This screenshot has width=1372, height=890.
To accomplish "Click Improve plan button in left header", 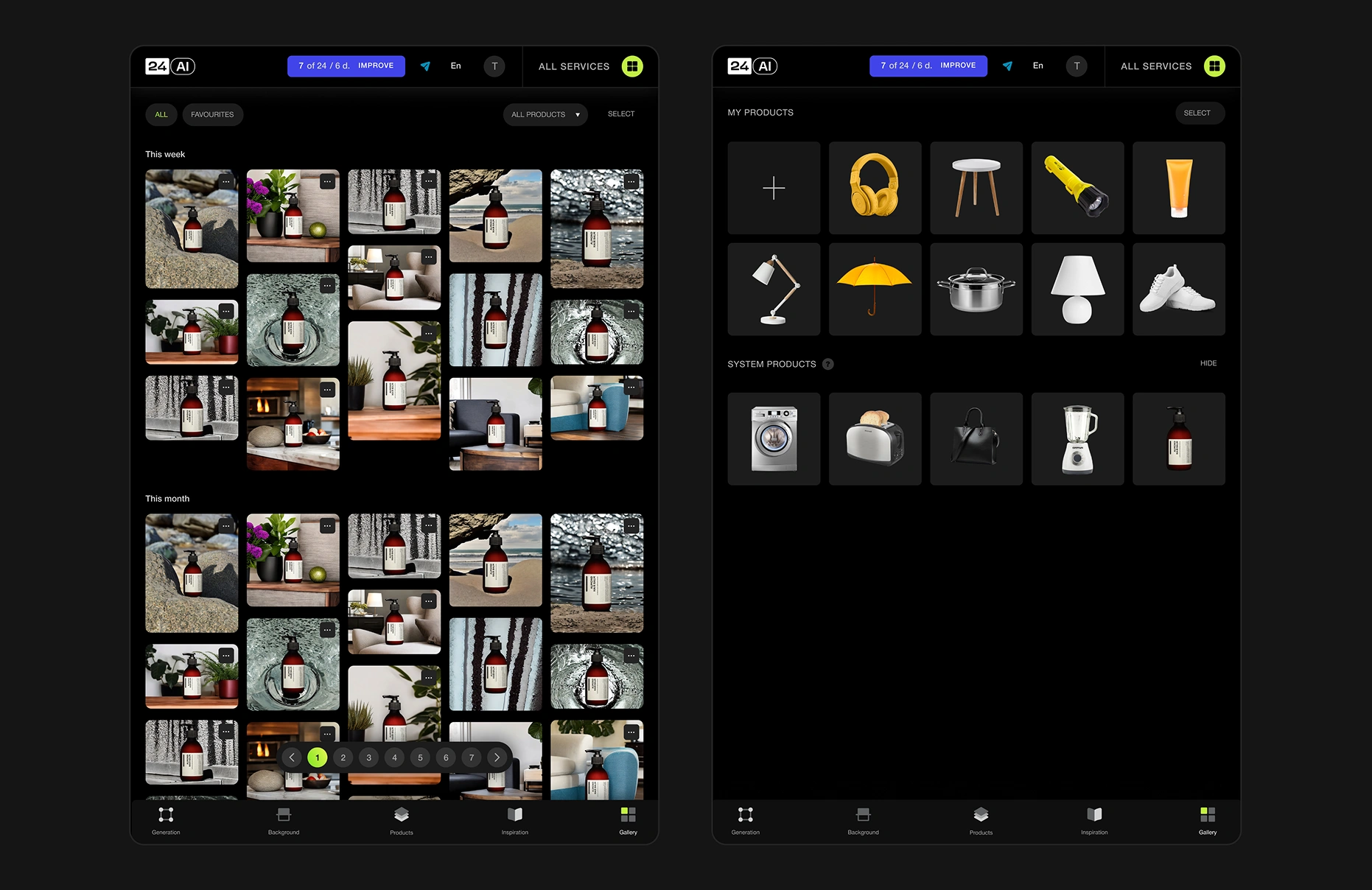I will point(376,66).
